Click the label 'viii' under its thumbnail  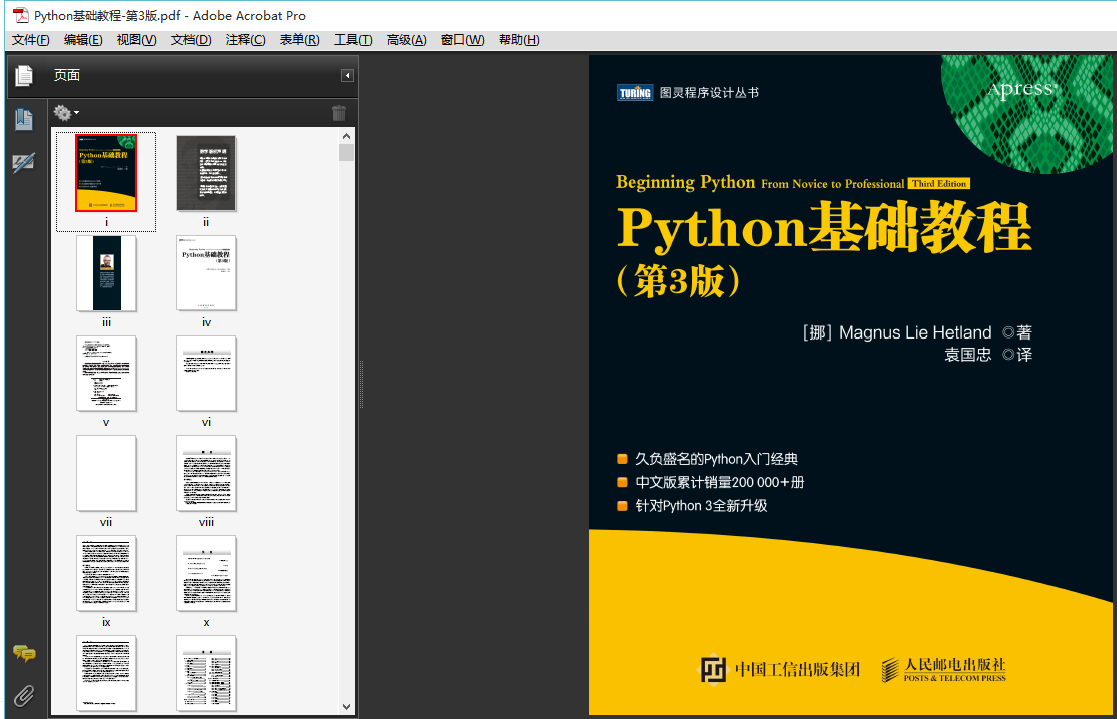click(x=206, y=522)
